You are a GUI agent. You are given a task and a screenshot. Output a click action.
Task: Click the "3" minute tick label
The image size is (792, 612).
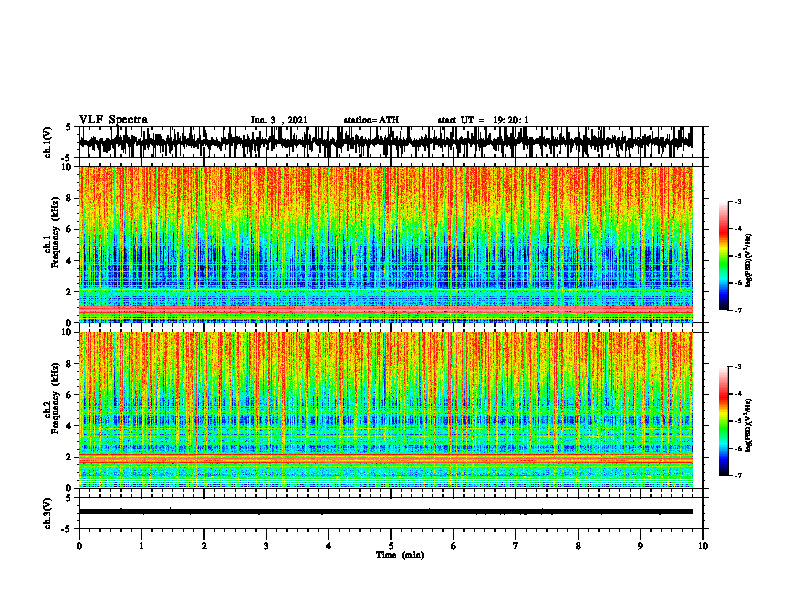click(266, 546)
